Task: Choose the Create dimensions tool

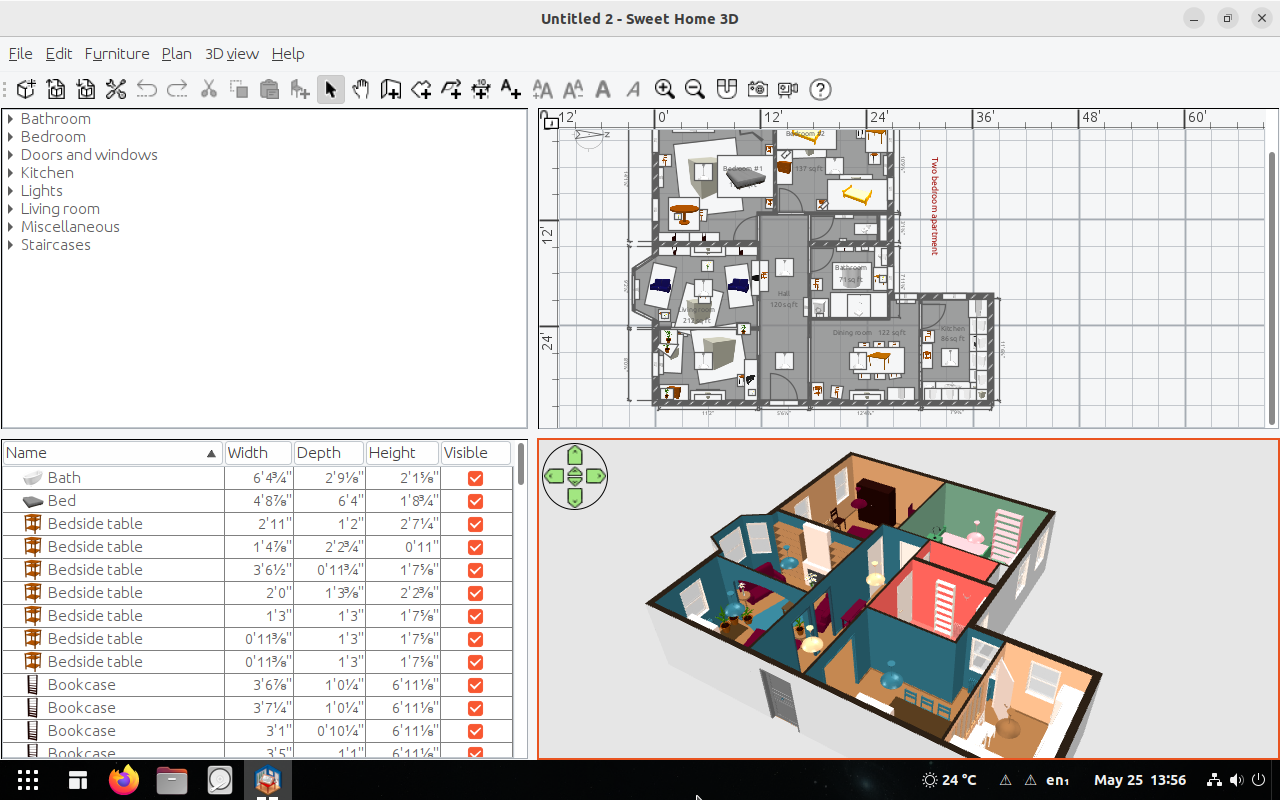Action: point(481,89)
